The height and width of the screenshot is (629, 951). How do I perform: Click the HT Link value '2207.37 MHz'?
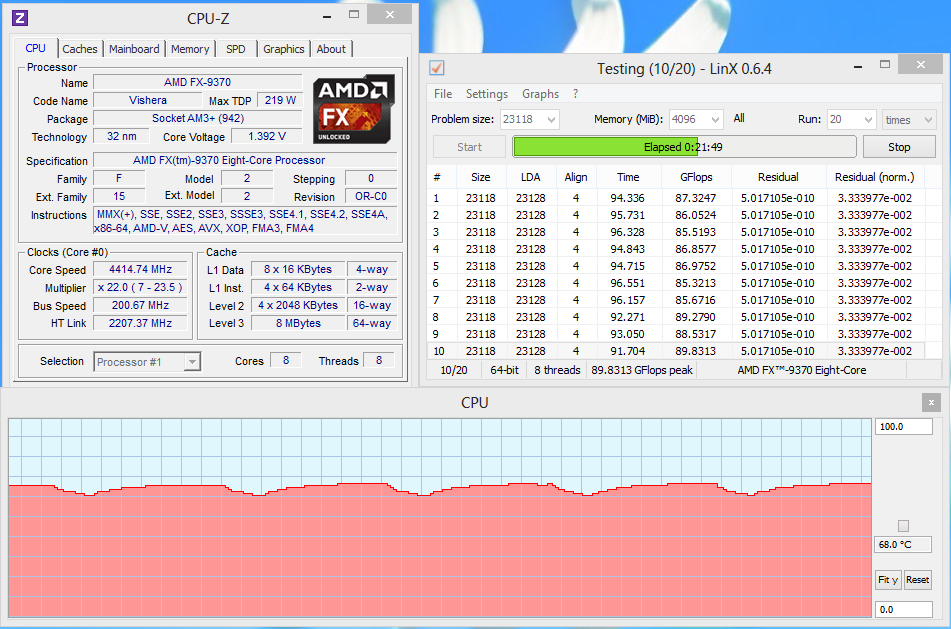[x=141, y=323]
